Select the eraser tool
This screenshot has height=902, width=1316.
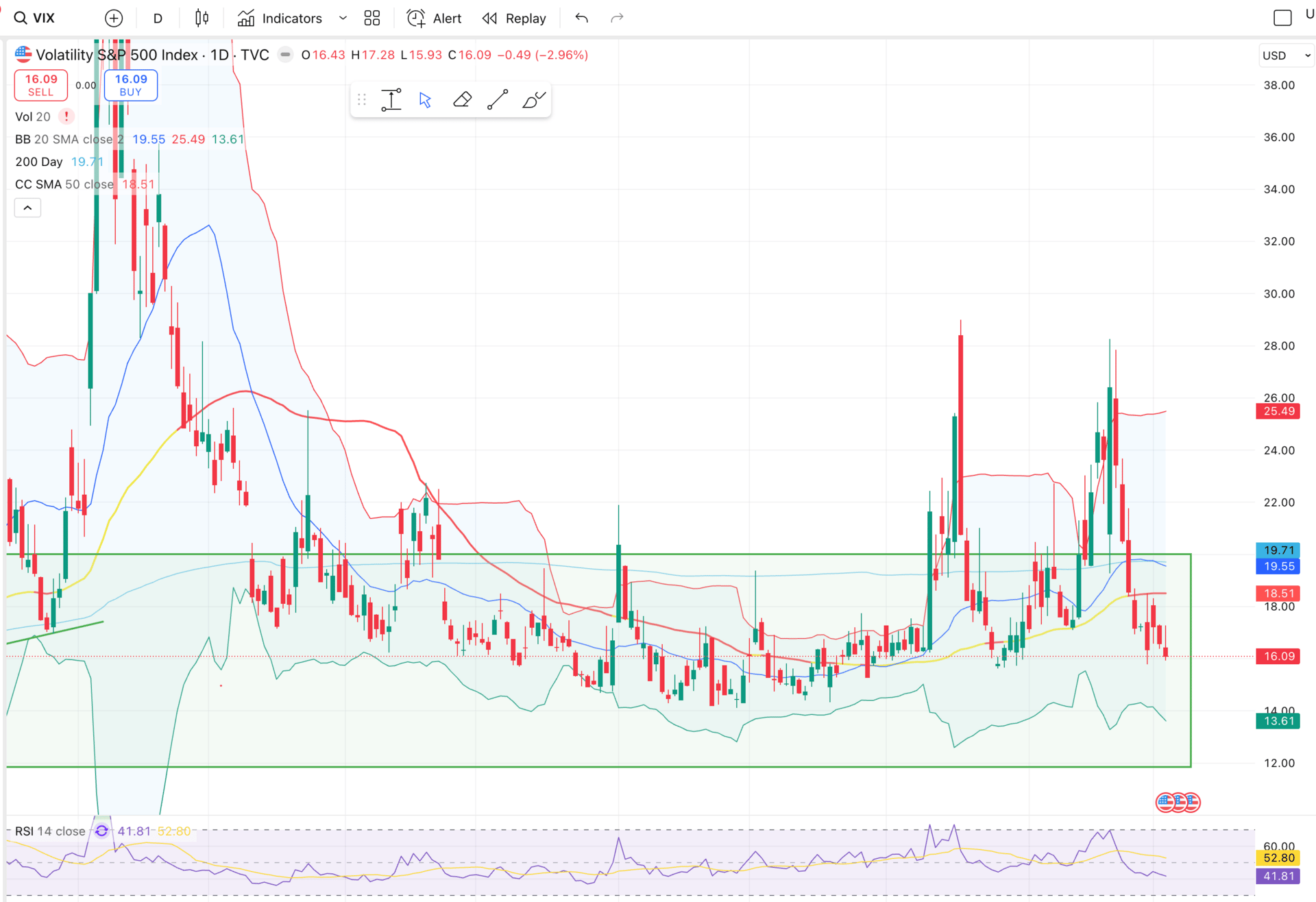click(462, 100)
